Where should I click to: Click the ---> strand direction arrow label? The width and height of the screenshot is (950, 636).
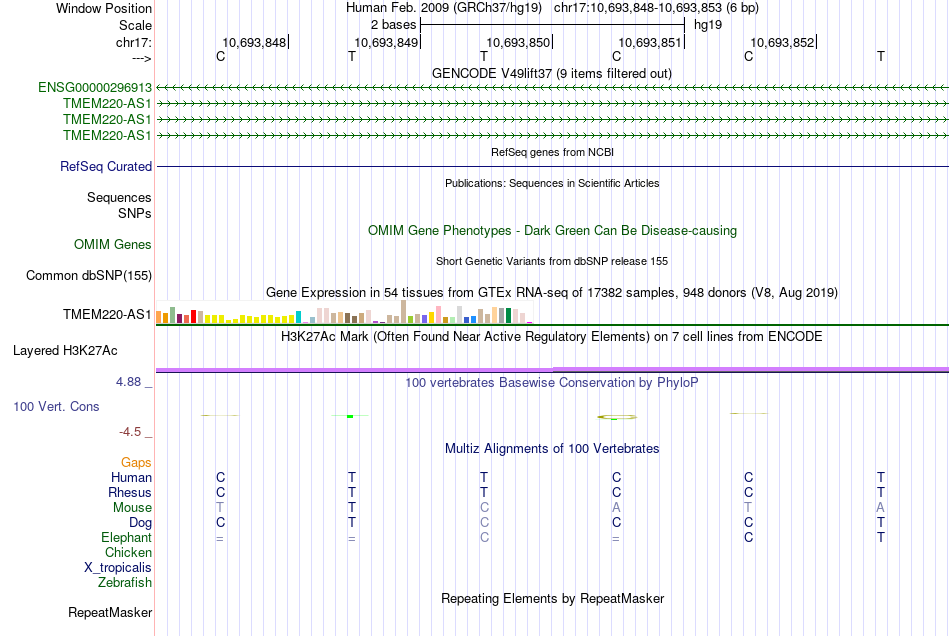pyautogui.click(x=142, y=58)
